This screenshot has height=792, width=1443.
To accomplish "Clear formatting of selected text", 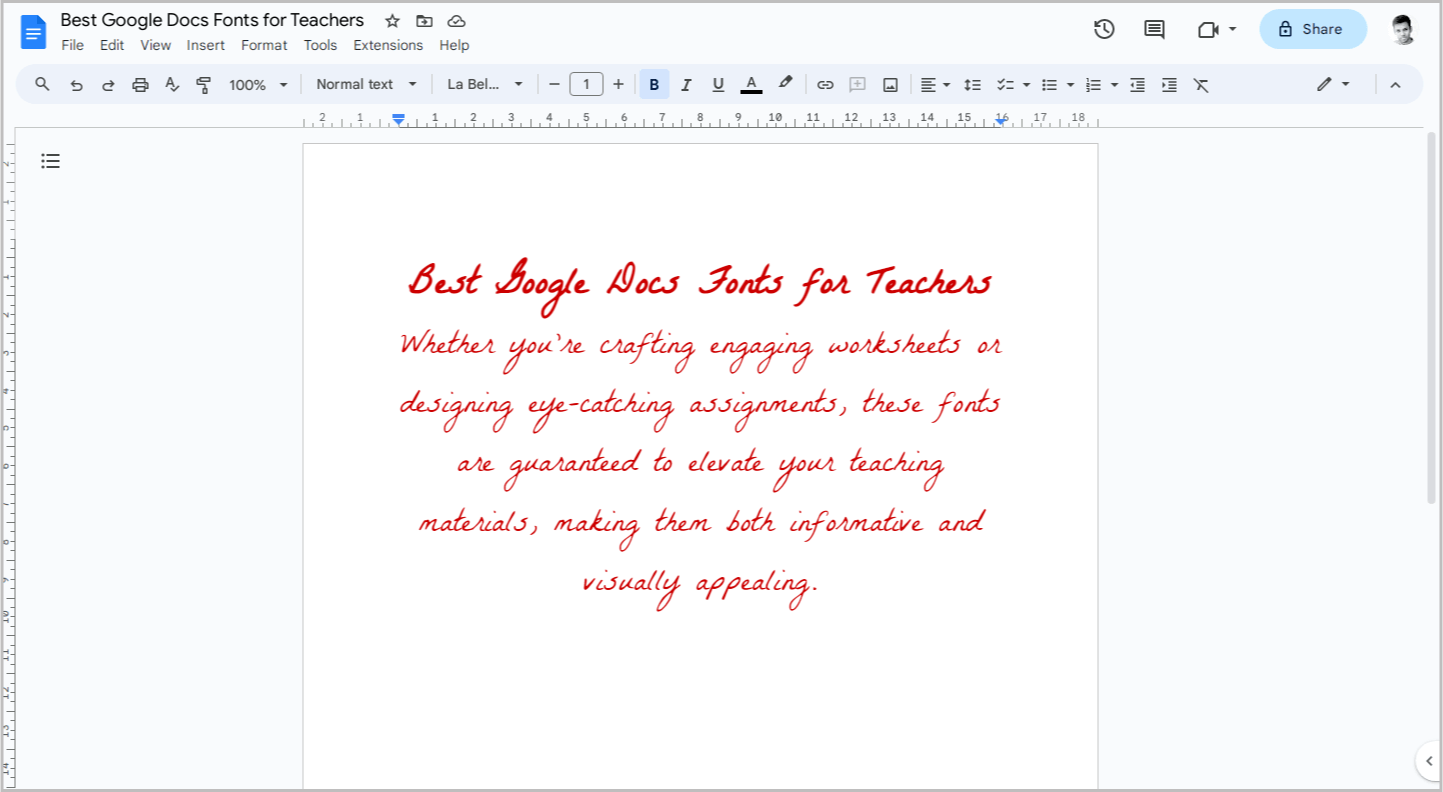I will pyautogui.click(x=1201, y=84).
